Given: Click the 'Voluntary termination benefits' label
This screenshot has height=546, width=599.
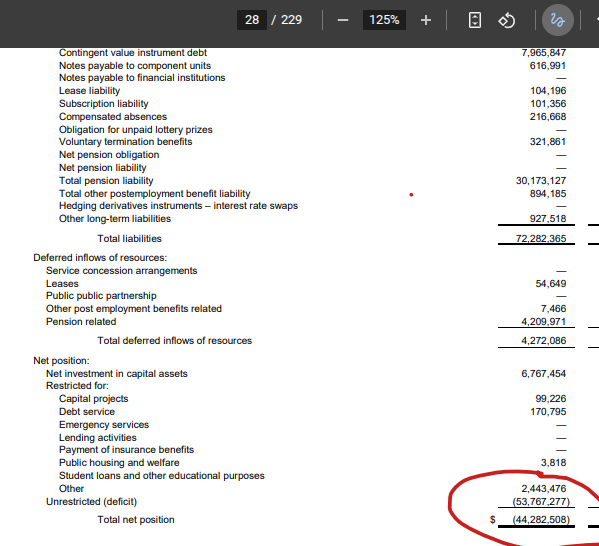Looking at the screenshot, I should (126, 142).
